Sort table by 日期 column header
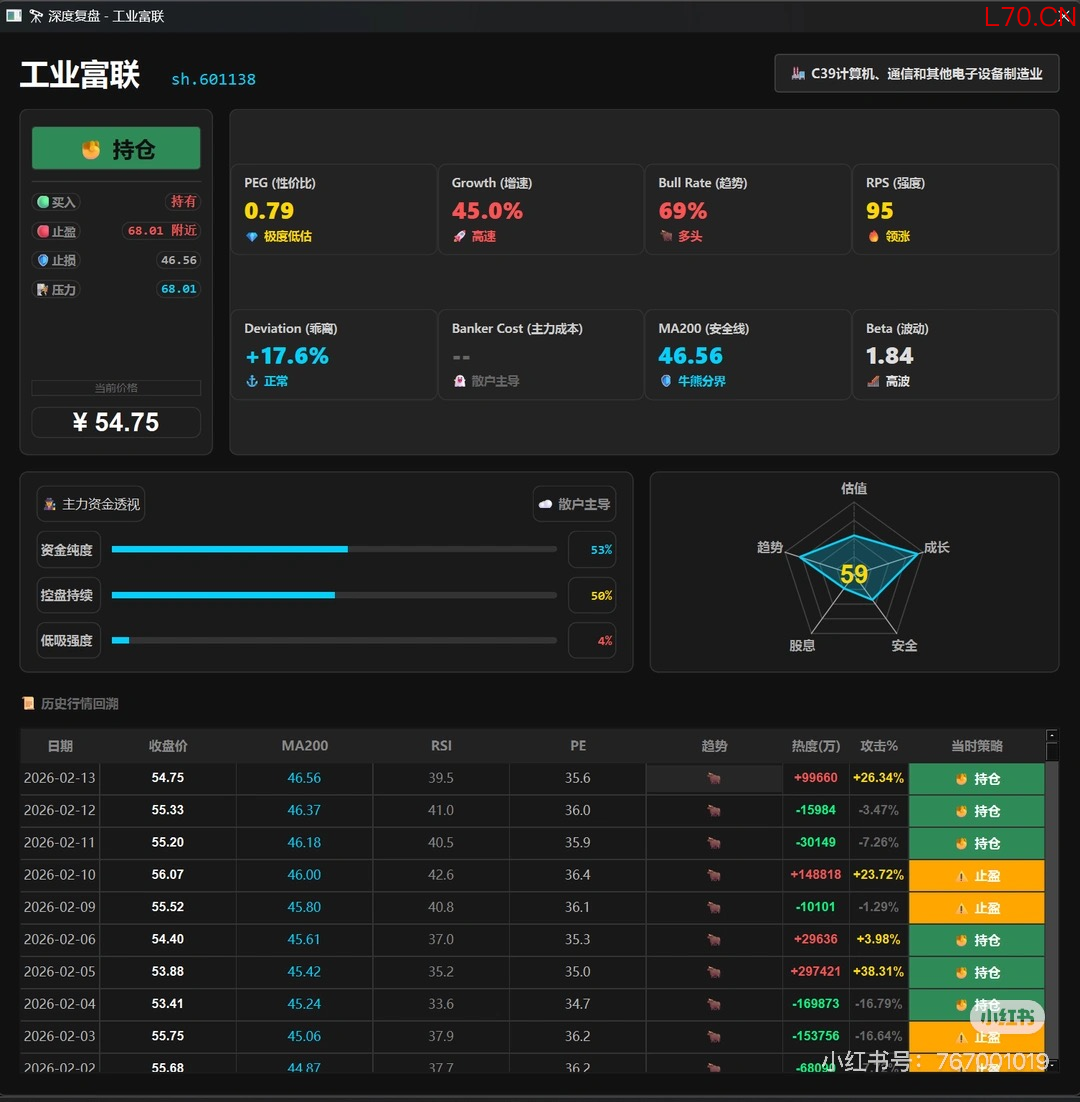 tap(60, 746)
